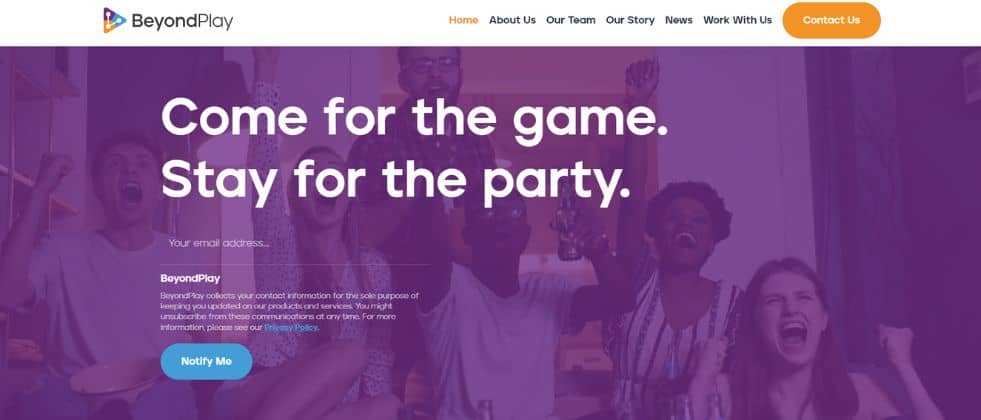The width and height of the screenshot is (981, 420).
Task: Open the Privacy Policy link
Action: 291,327
